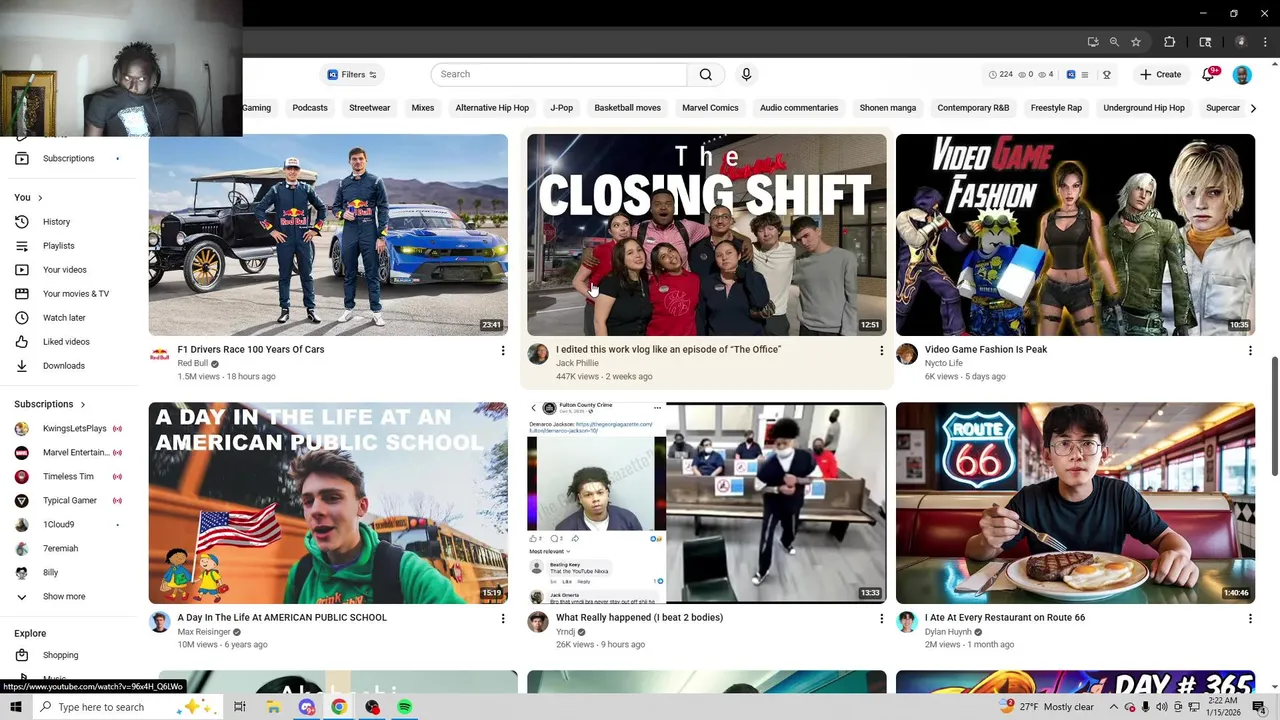Screen dimensions: 1280x720
Task: Open the KwingsLetsPlays channel
Action: tap(68, 428)
